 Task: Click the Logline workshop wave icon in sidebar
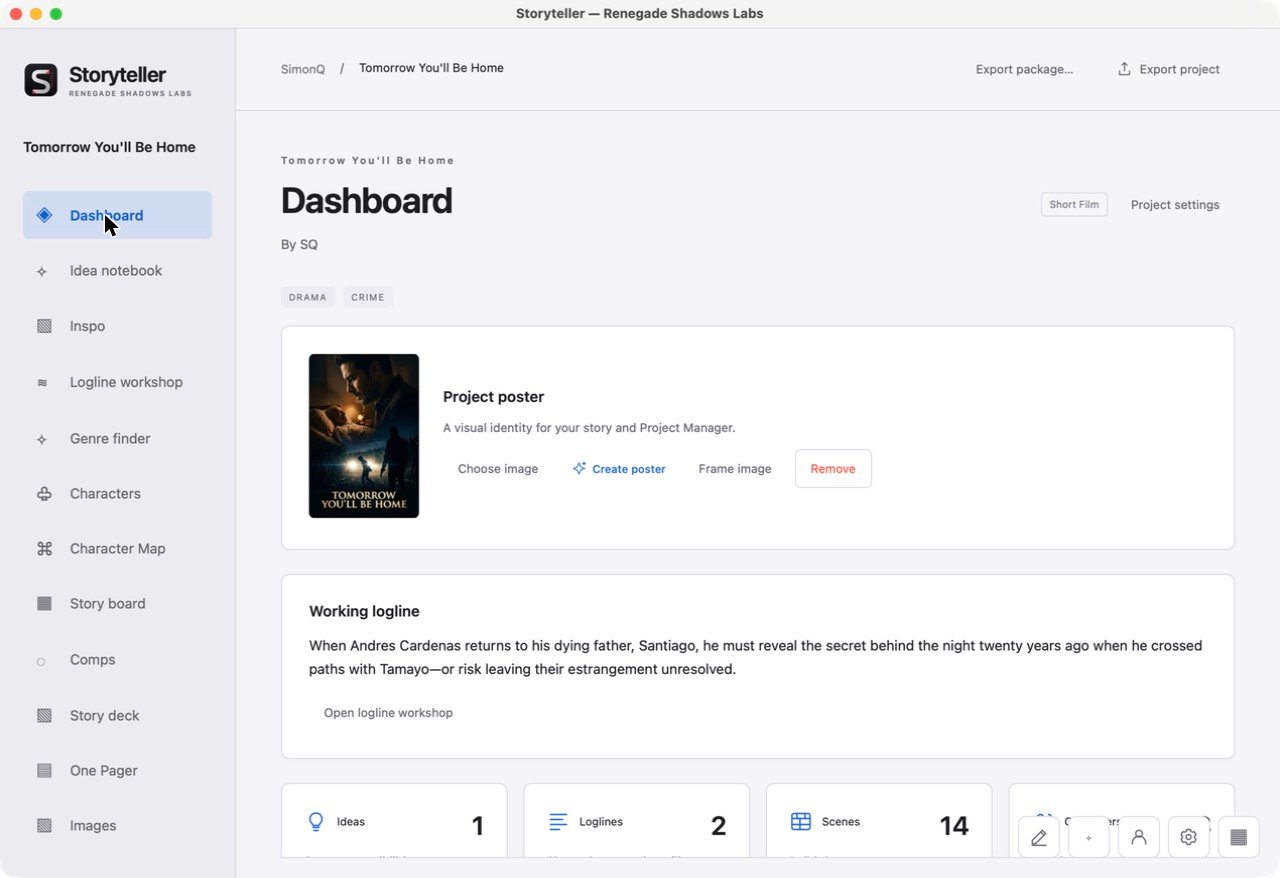click(42, 383)
